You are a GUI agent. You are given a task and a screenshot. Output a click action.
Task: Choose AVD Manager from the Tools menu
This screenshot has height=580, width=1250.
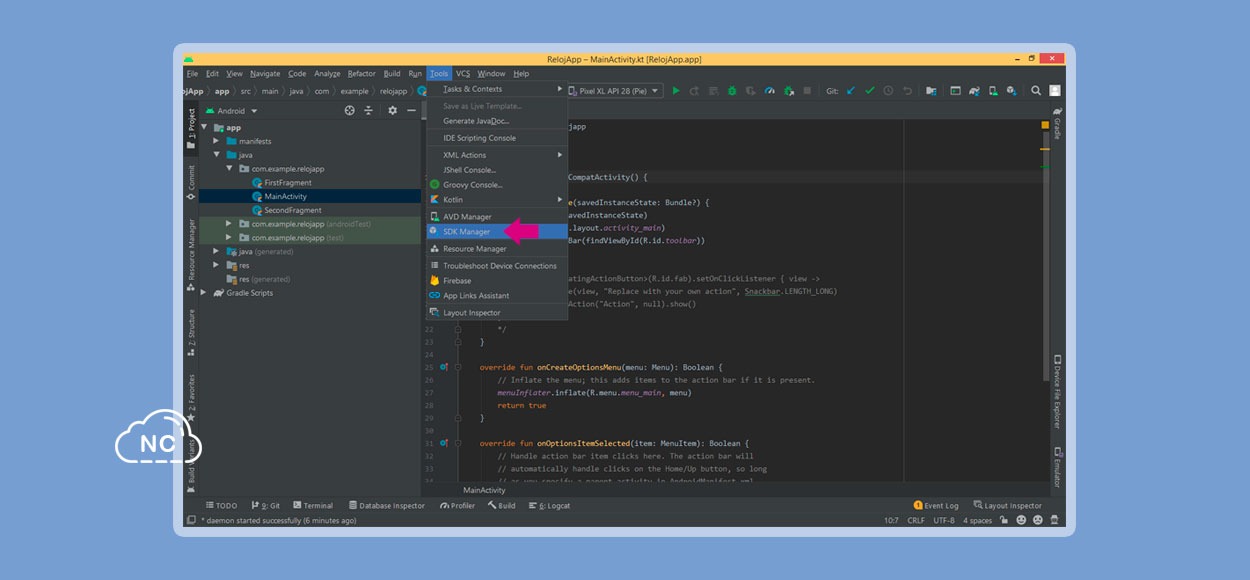[497, 217]
